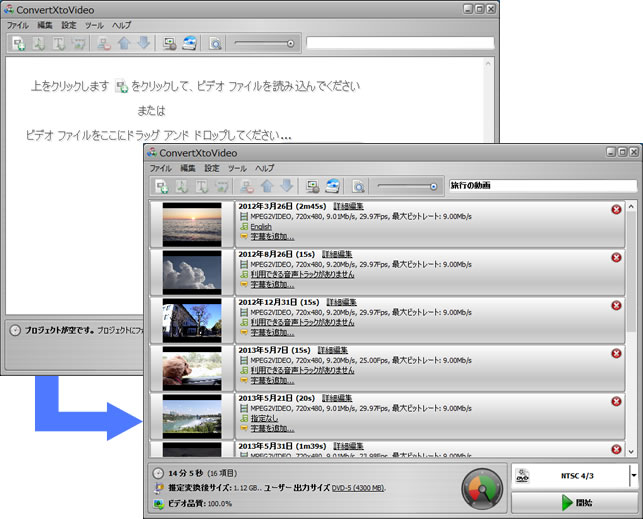The width and height of the screenshot is (643, 519).
Task: Click add audio icon in back window toolbar
Action: (x=39, y=43)
